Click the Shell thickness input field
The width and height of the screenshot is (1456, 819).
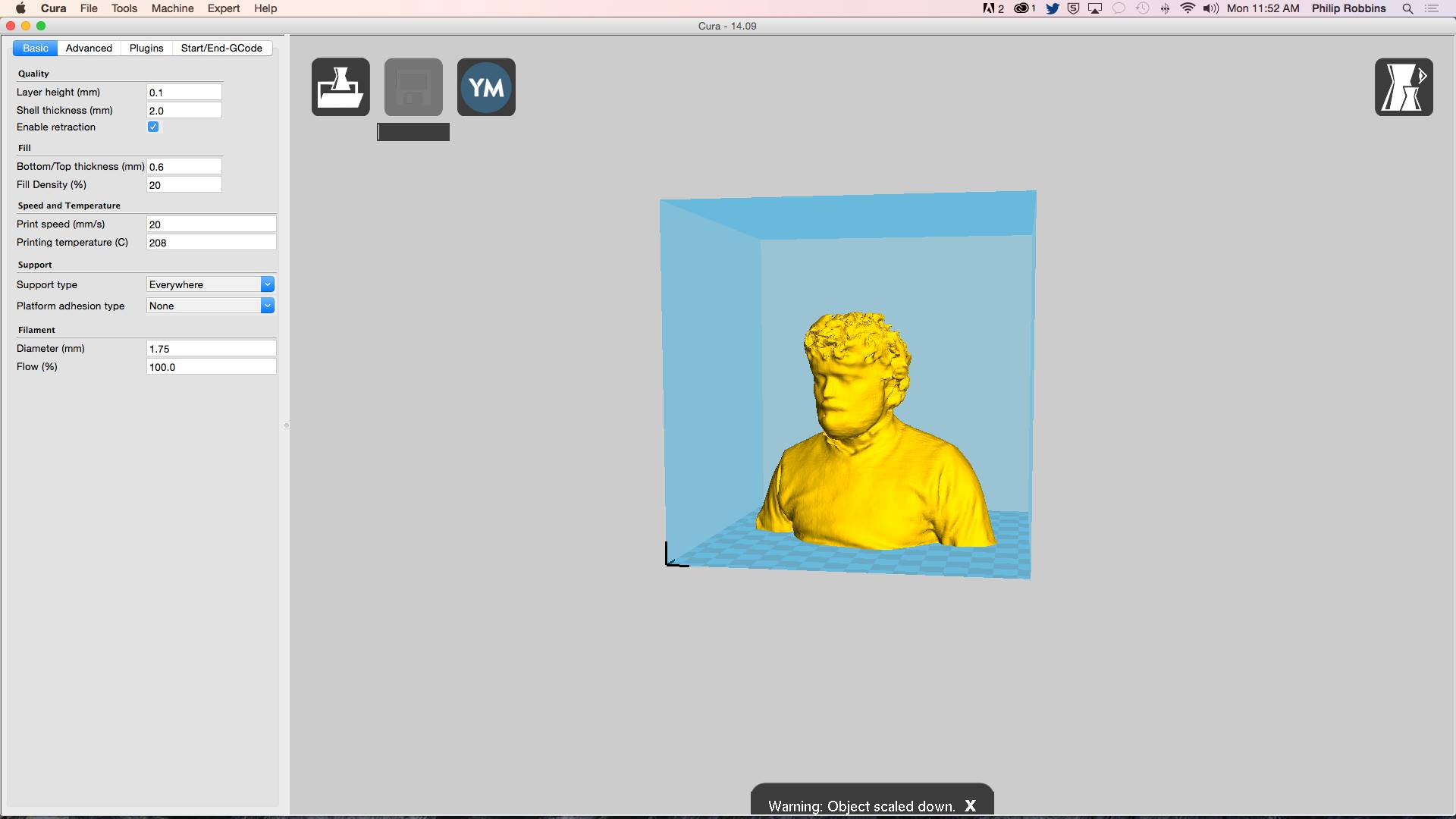184,111
